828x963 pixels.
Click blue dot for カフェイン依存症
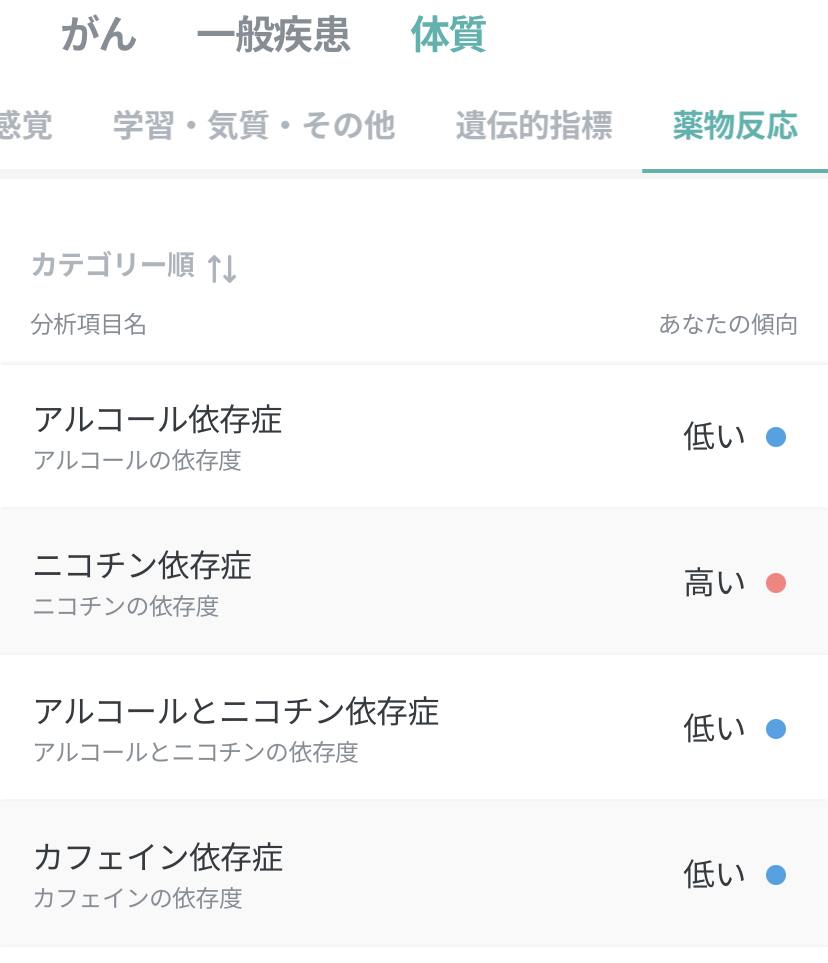(x=776, y=875)
